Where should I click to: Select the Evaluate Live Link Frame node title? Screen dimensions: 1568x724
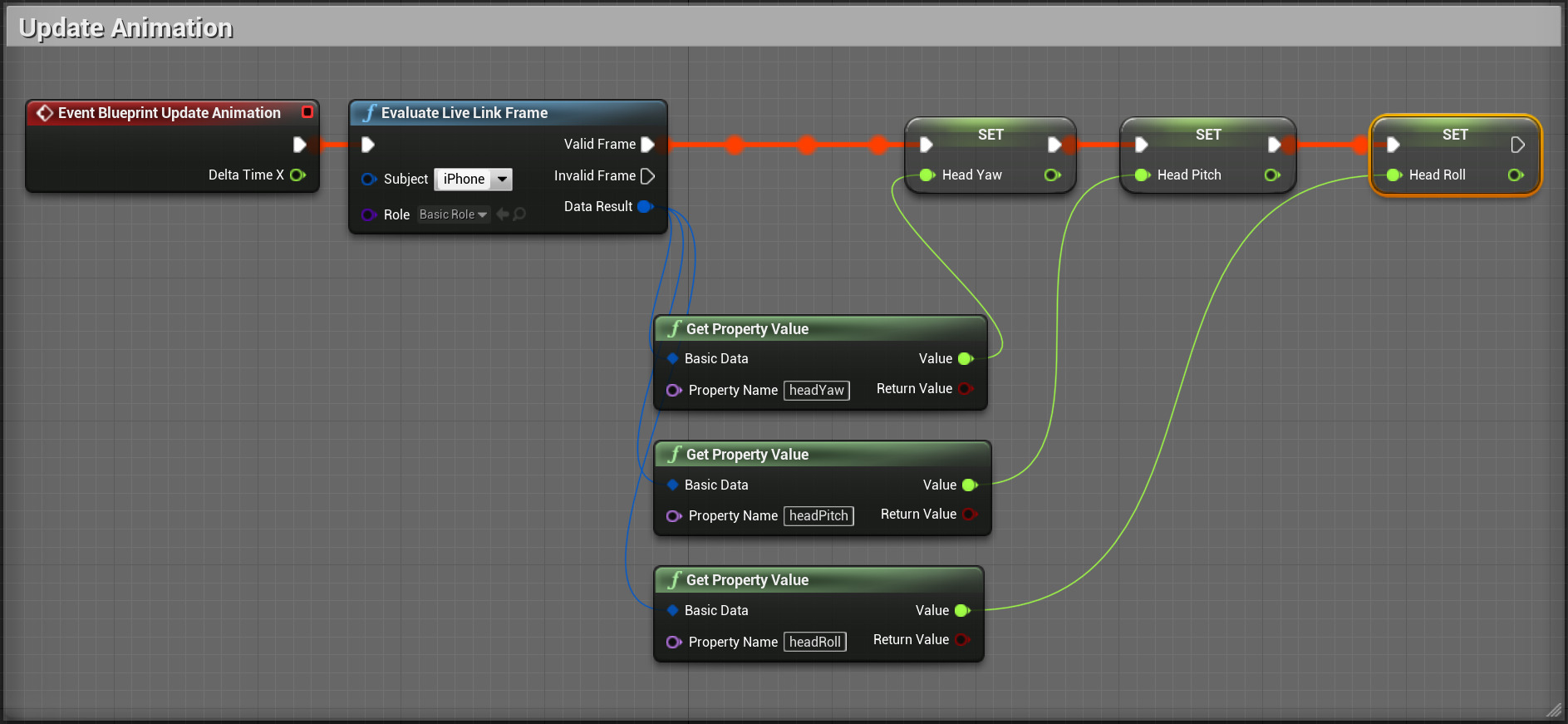[x=464, y=113]
